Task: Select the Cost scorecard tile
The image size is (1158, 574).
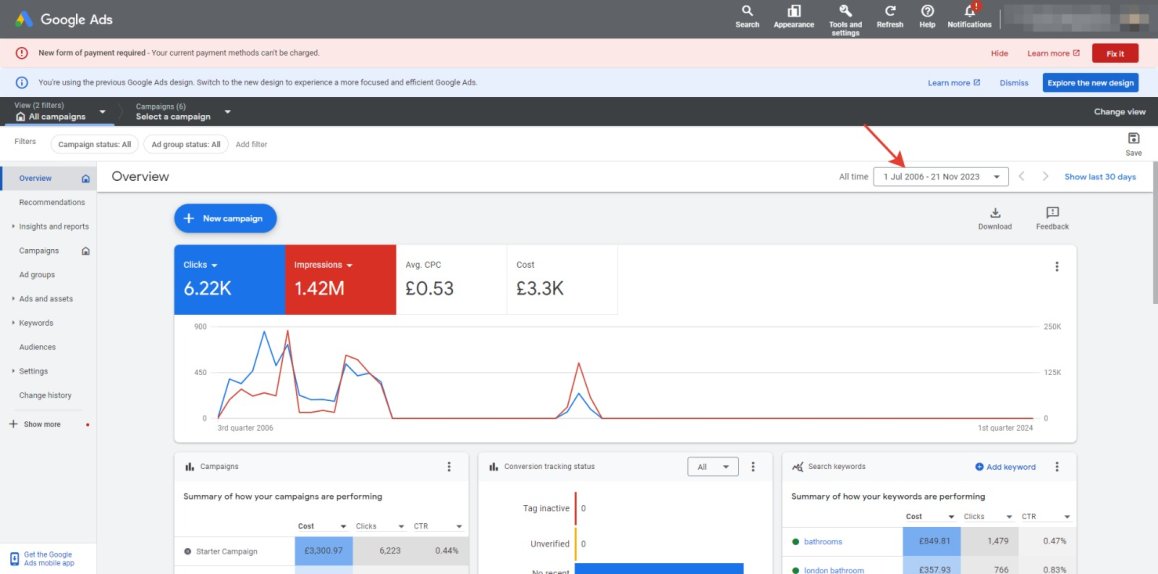Action: tap(562, 280)
